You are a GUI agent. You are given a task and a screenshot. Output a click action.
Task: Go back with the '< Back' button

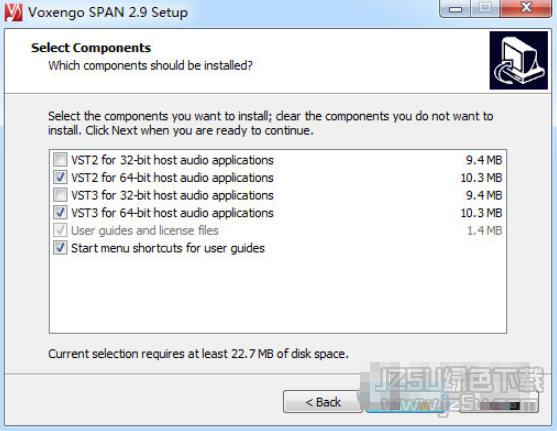[x=323, y=402]
